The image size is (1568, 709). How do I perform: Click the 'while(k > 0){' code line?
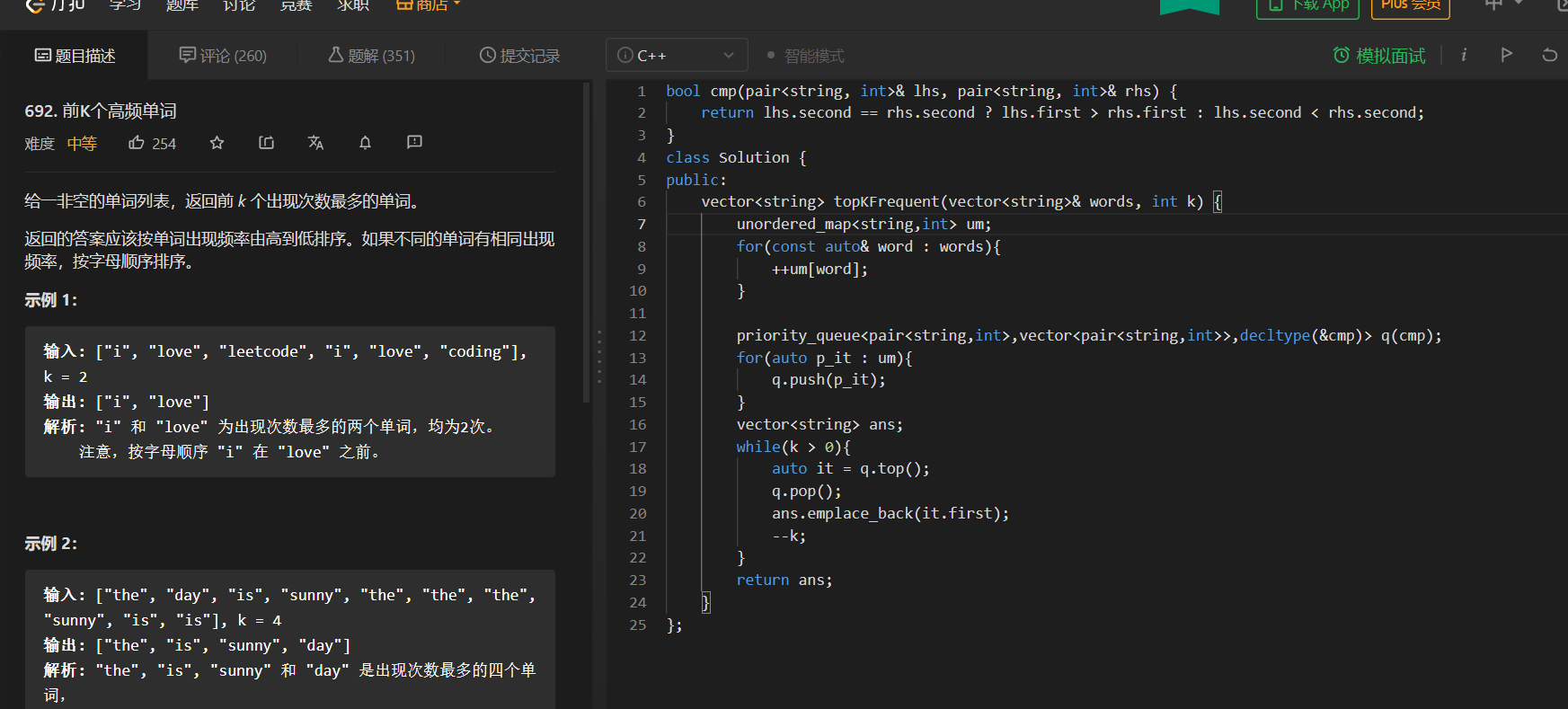[793, 447]
